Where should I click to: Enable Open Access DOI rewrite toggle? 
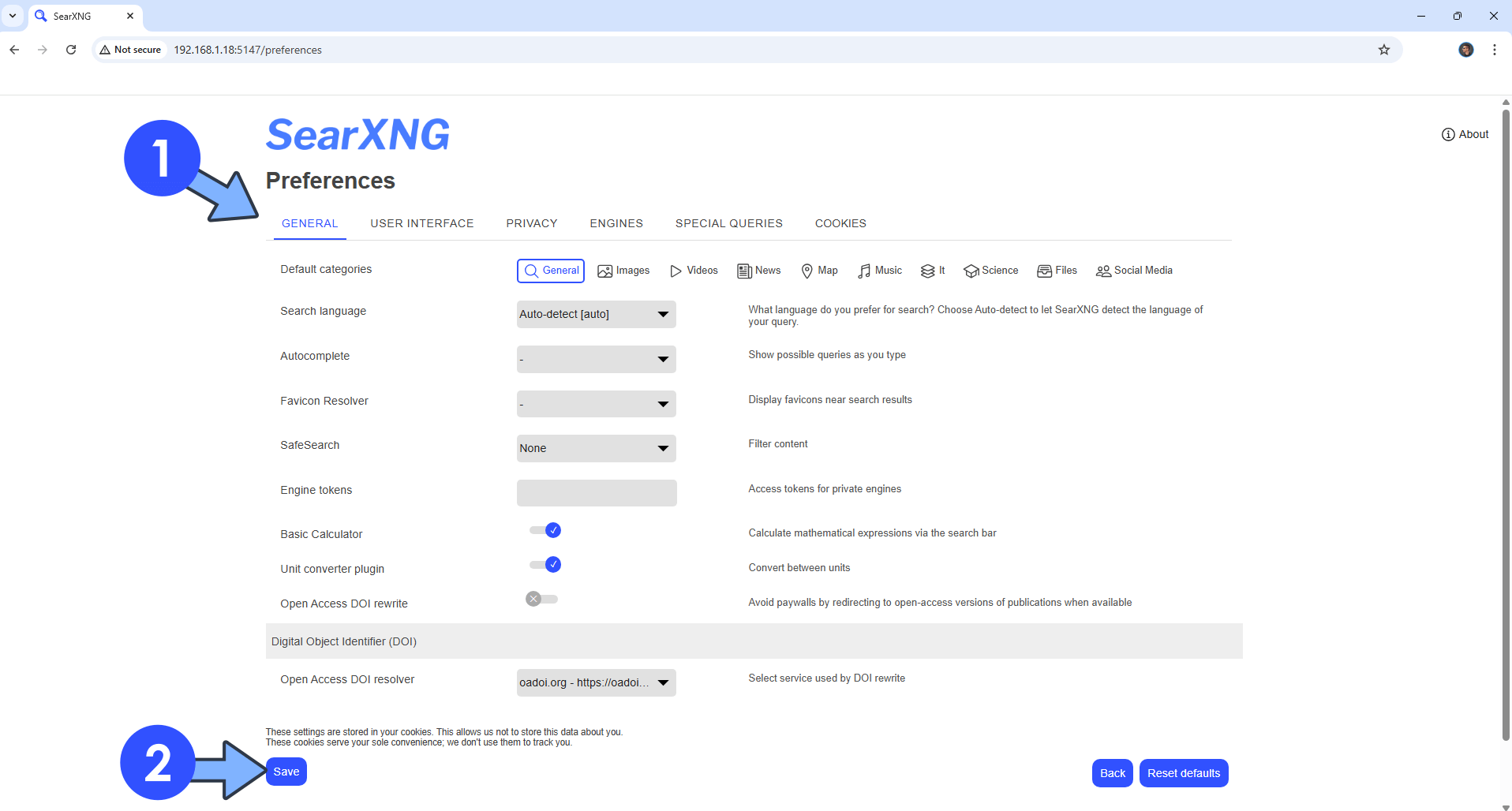[542, 600]
